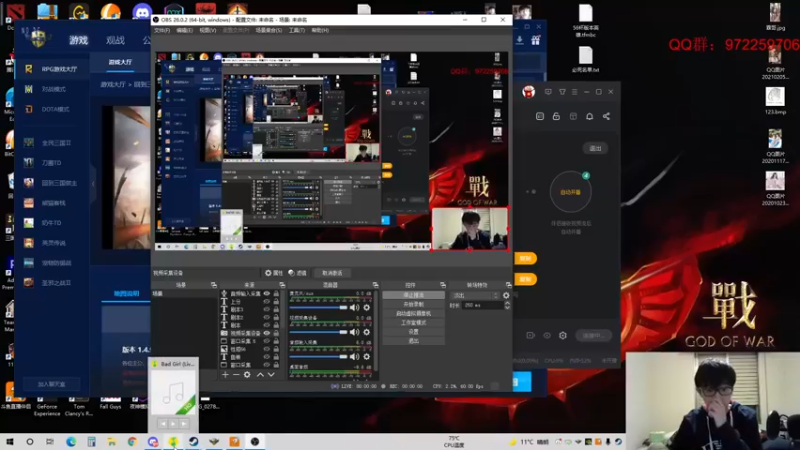
Task: Toggle visibility of 窗口采集 5 source
Action: (x=266, y=341)
